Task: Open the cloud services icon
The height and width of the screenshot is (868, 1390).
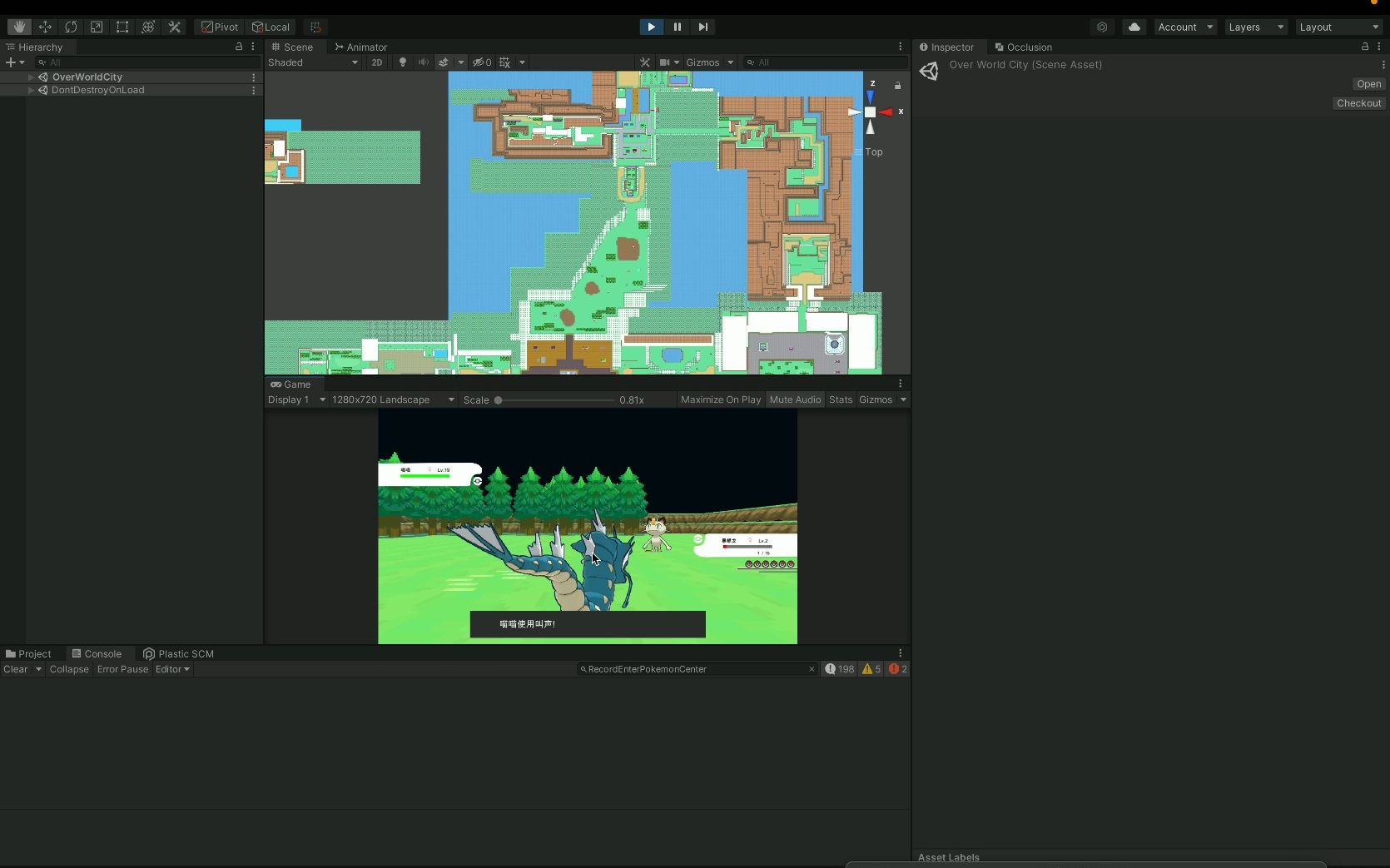Action: coord(1134,27)
